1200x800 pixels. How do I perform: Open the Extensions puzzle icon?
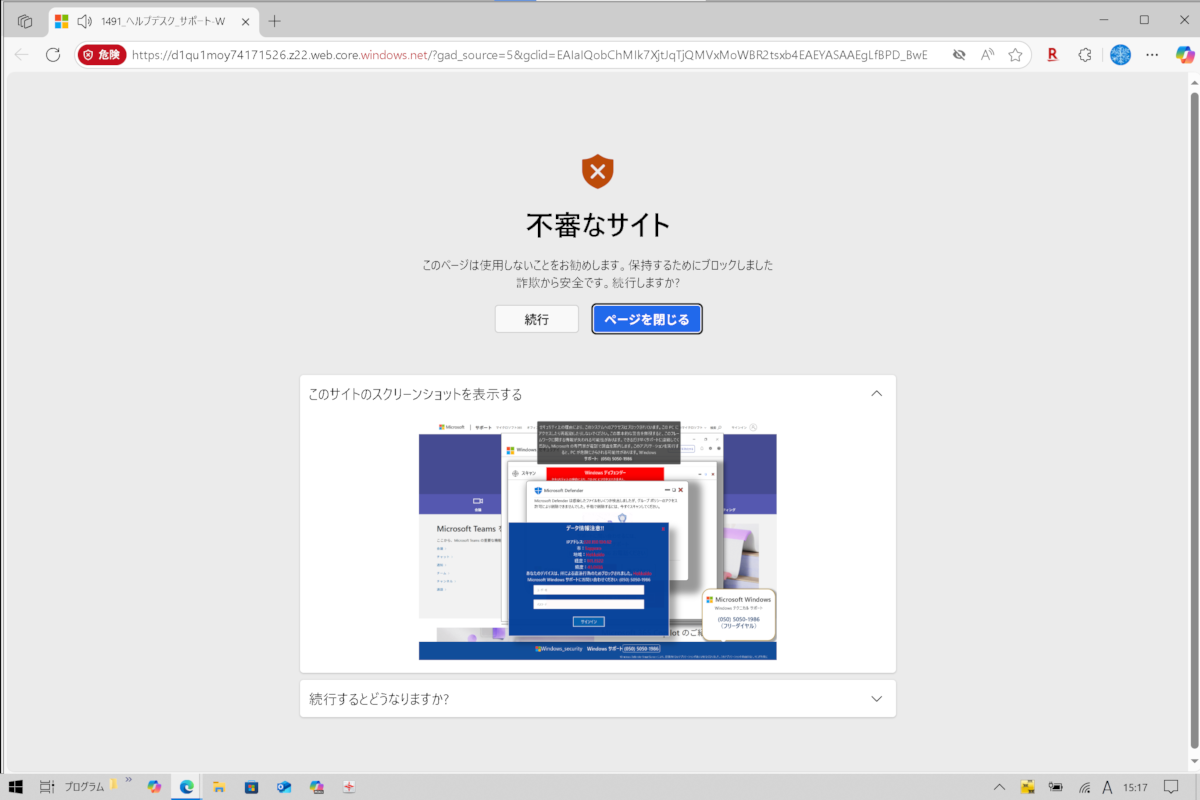(1087, 55)
